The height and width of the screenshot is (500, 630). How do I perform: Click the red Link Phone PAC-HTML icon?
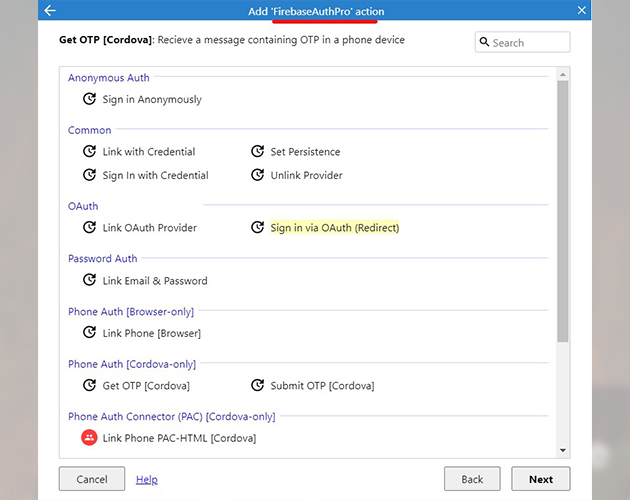coord(90,438)
